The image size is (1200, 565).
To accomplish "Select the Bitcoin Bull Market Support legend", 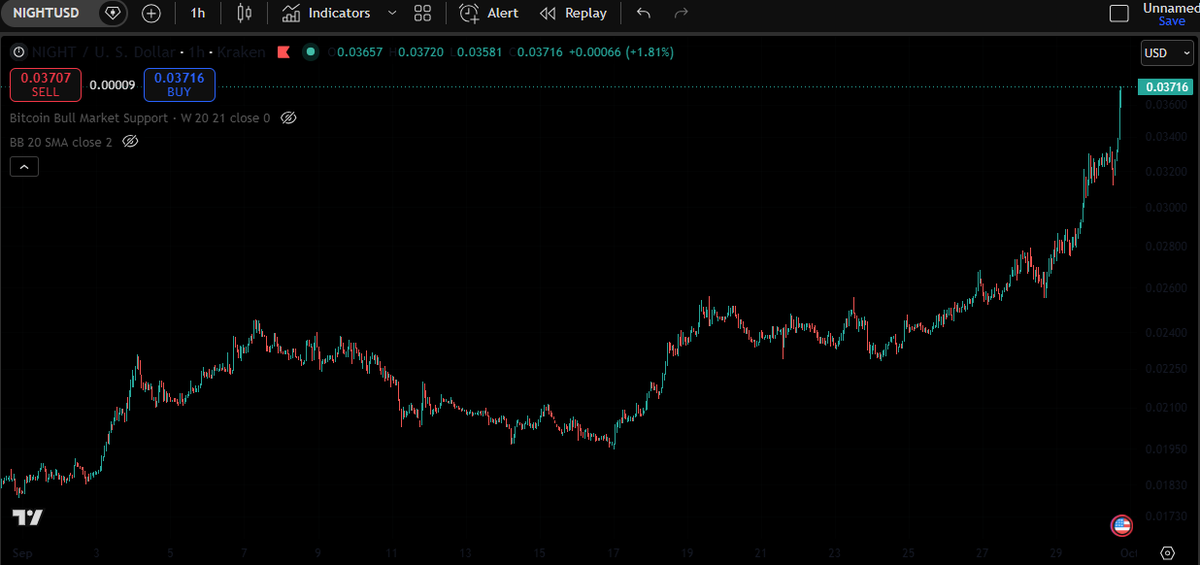I will click(x=140, y=118).
